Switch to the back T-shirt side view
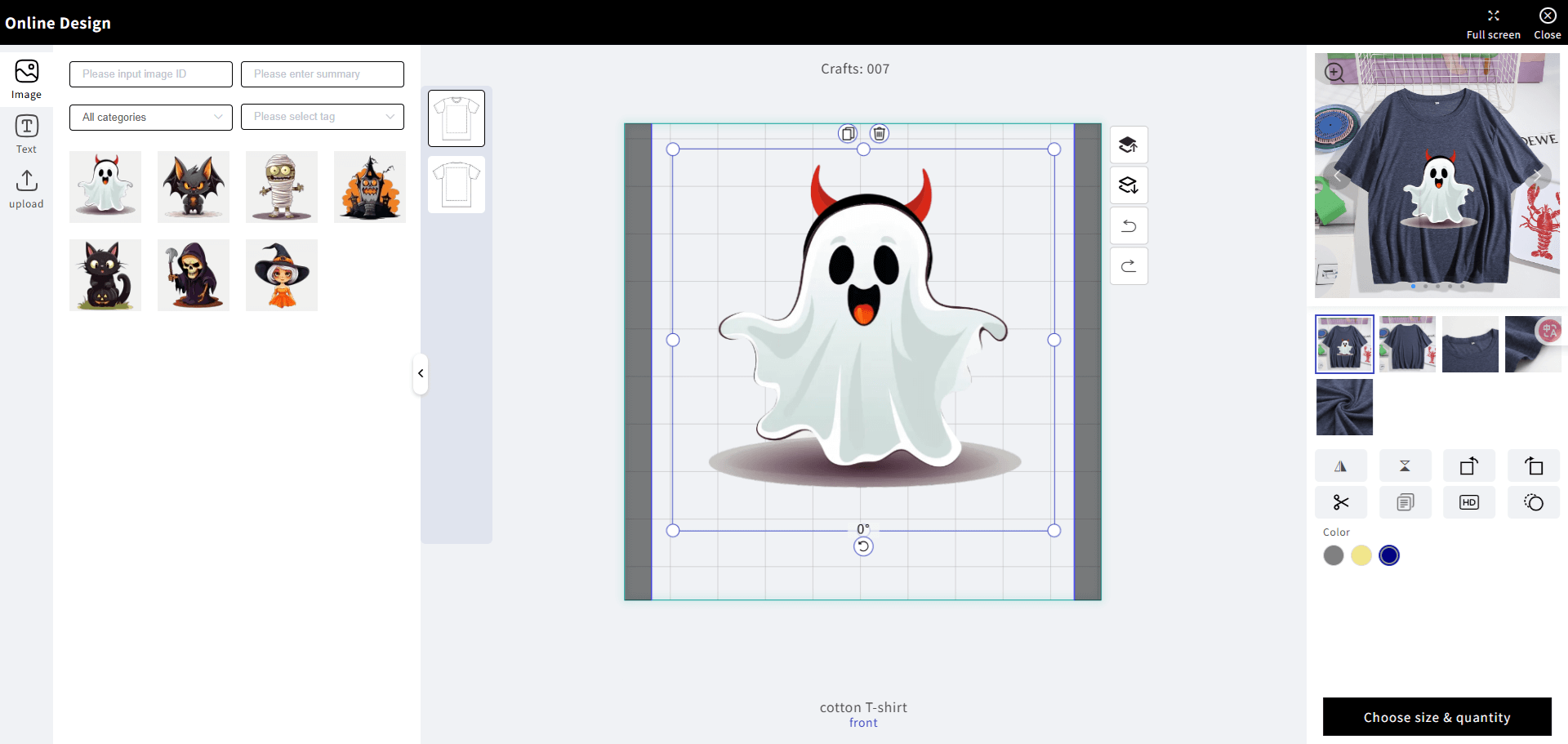Image resolution: width=1568 pixels, height=744 pixels. pos(457,185)
